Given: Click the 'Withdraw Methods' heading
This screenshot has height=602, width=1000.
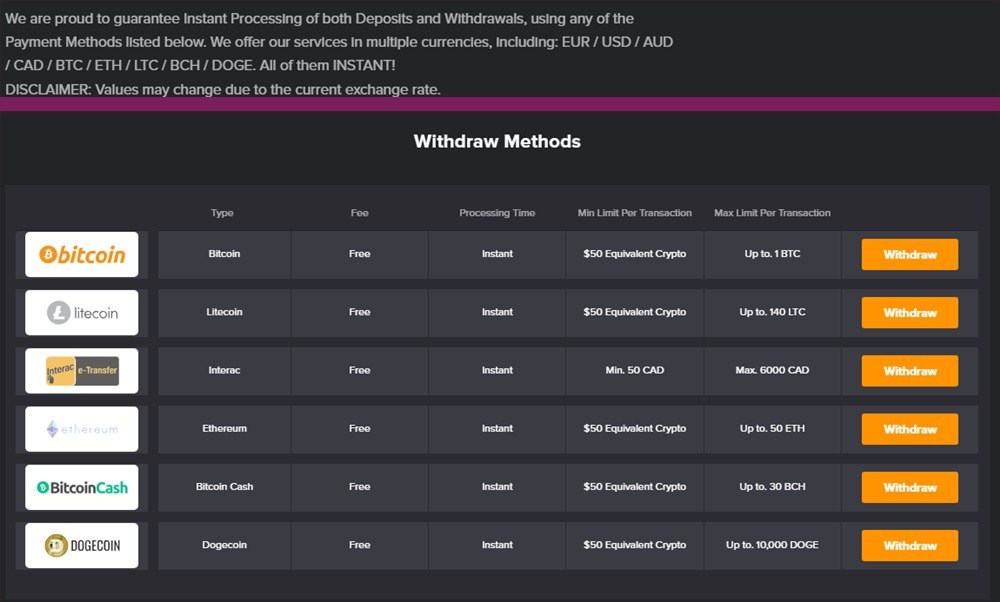Looking at the screenshot, I should 497,142.
